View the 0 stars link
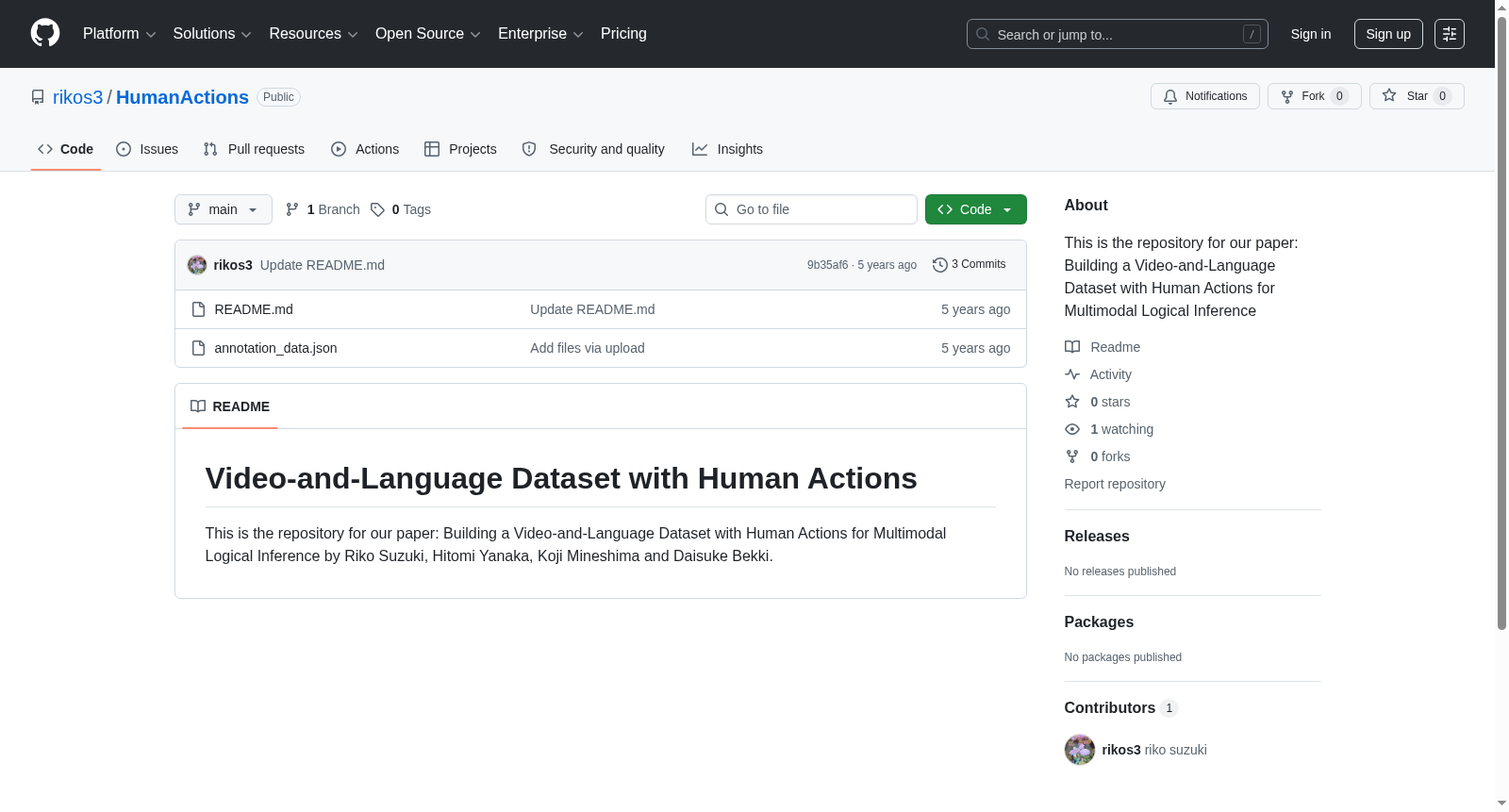This screenshot has height=812, width=1509. pos(1098,402)
